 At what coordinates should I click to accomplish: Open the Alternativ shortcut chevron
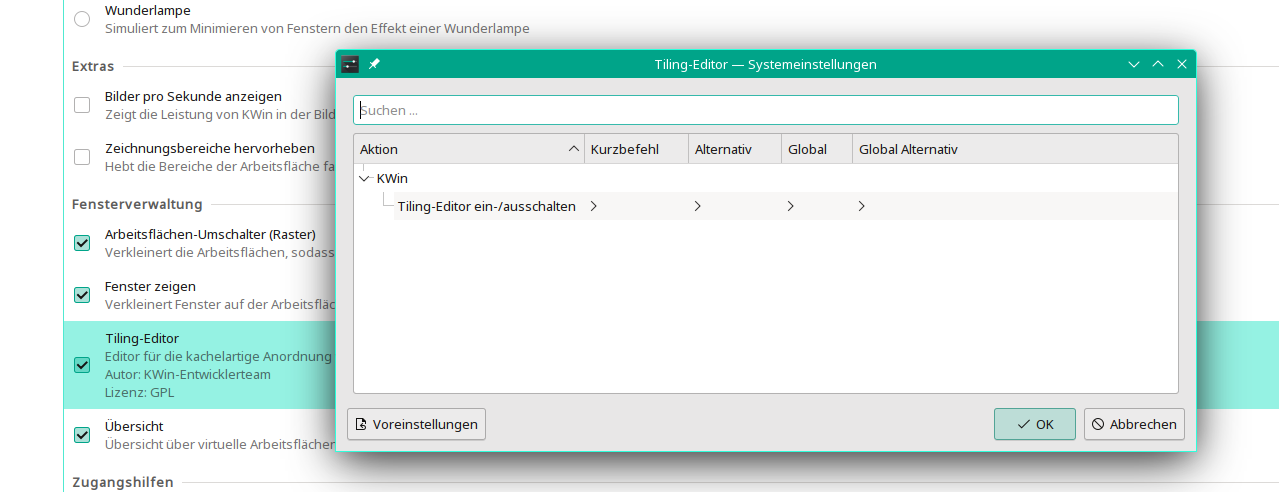click(x=698, y=206)
